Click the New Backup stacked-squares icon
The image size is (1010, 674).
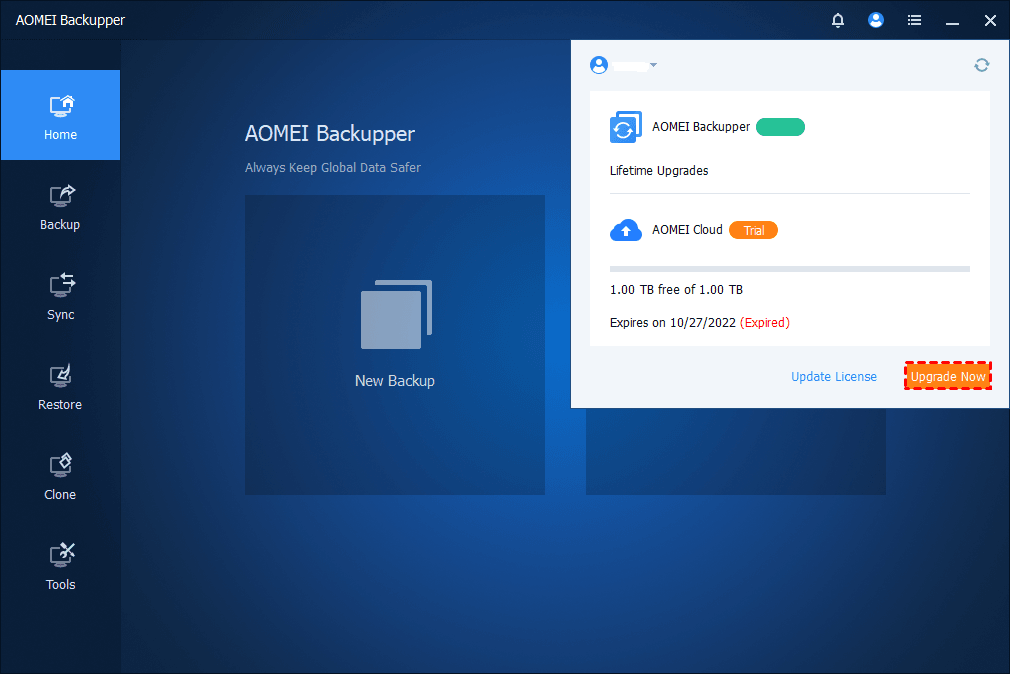tap(396, 314)
